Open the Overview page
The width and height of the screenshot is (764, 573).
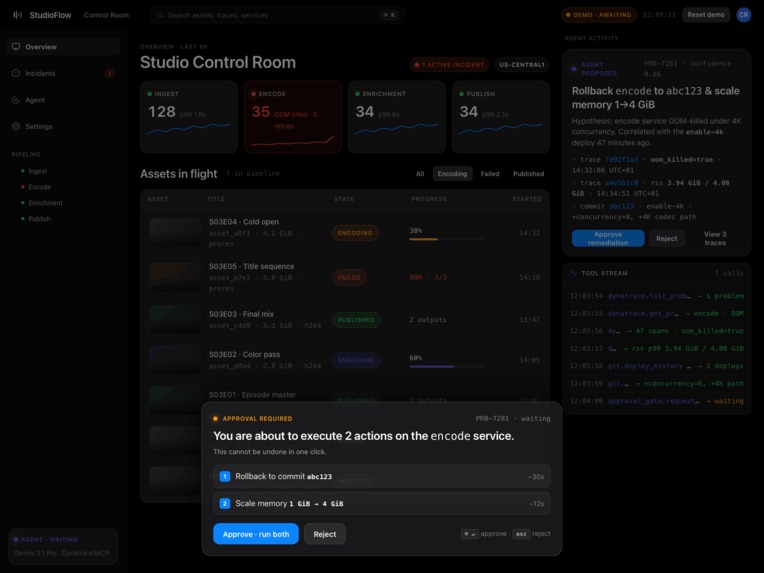63,47
